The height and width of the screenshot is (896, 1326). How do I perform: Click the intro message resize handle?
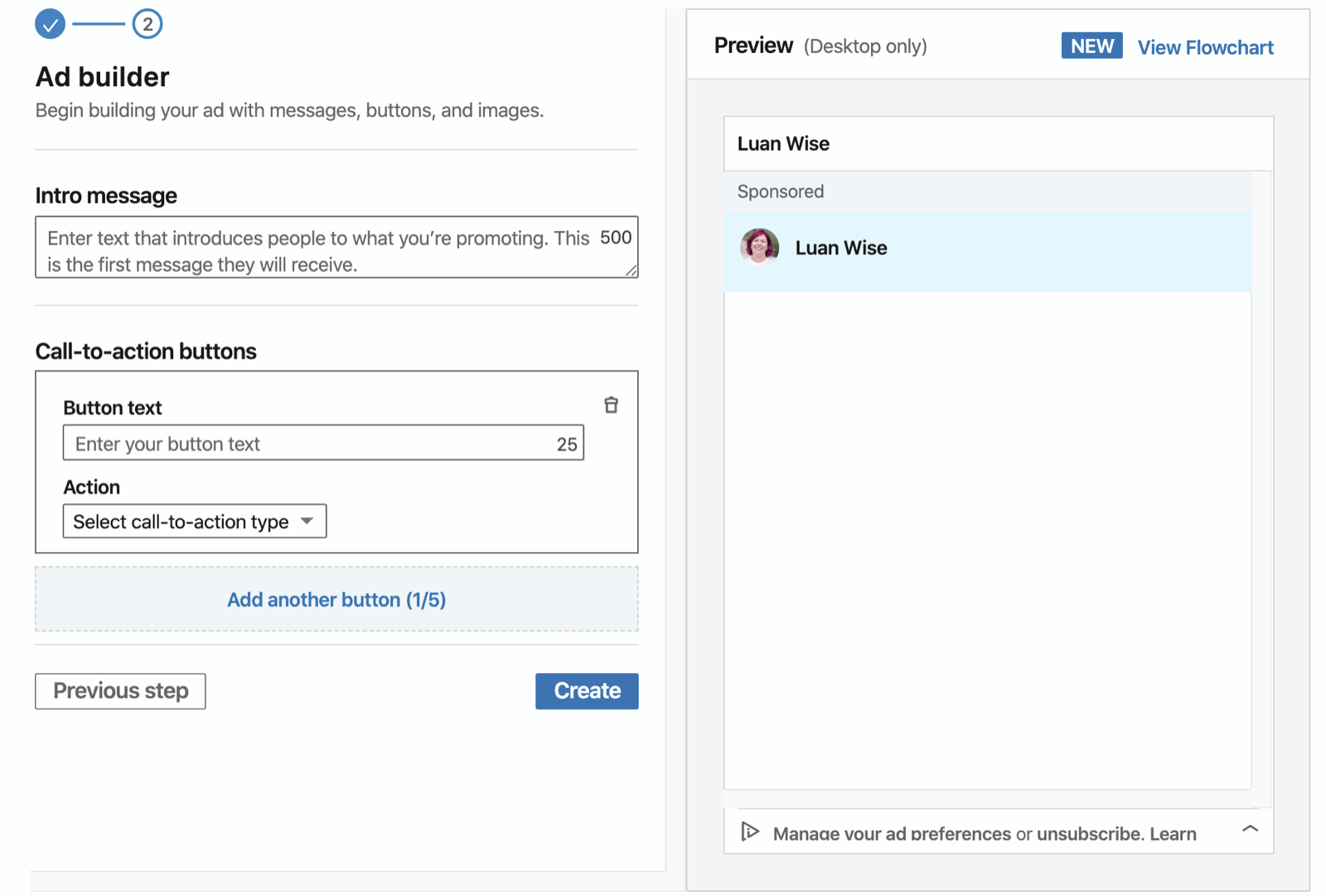pos(632,271)
